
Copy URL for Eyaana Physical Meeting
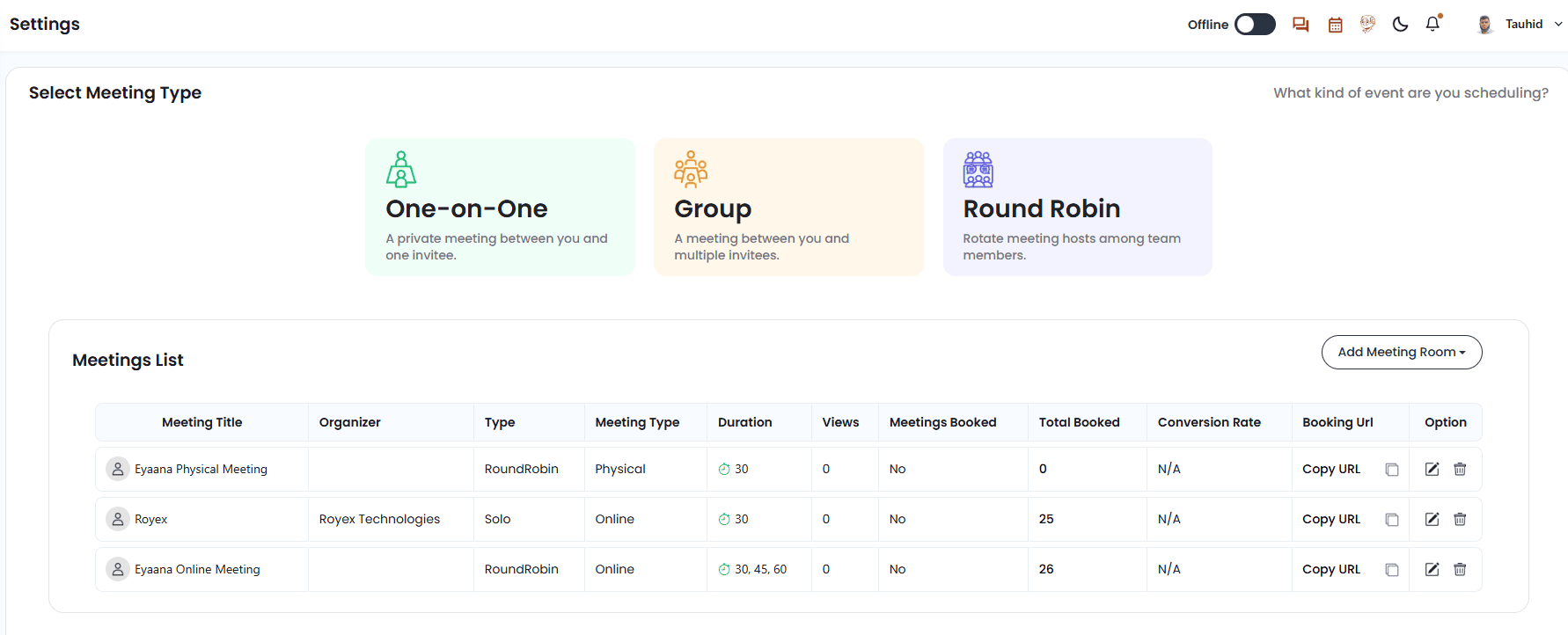pos(1331,469)
